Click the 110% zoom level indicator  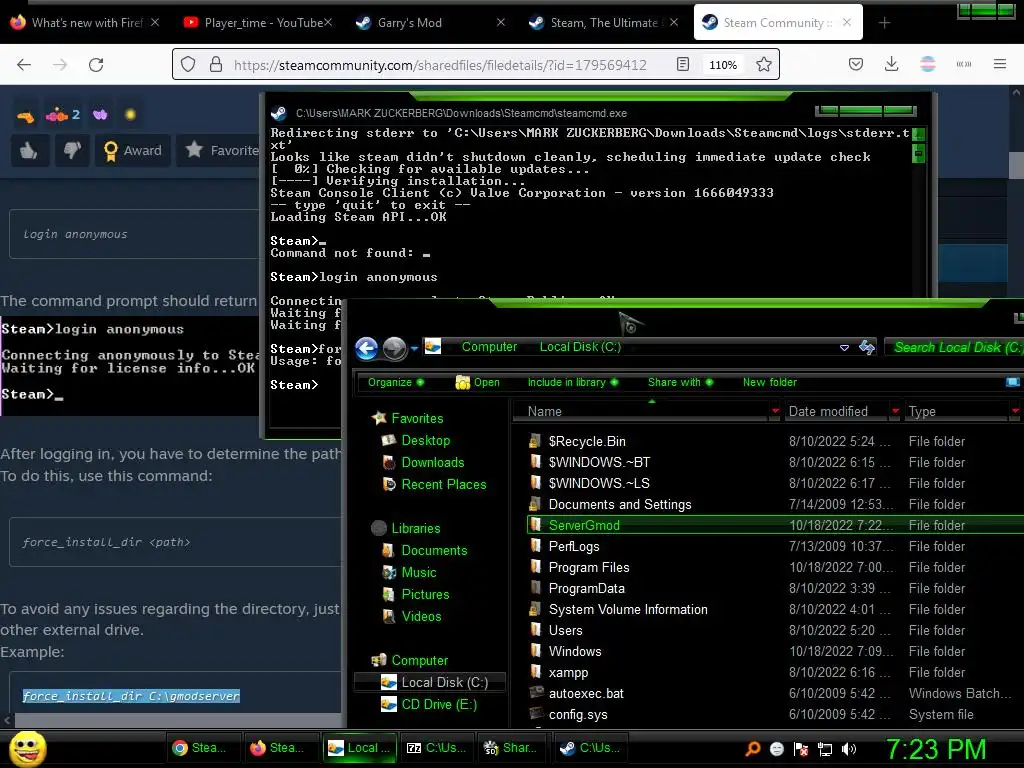[x=723, y=65]
